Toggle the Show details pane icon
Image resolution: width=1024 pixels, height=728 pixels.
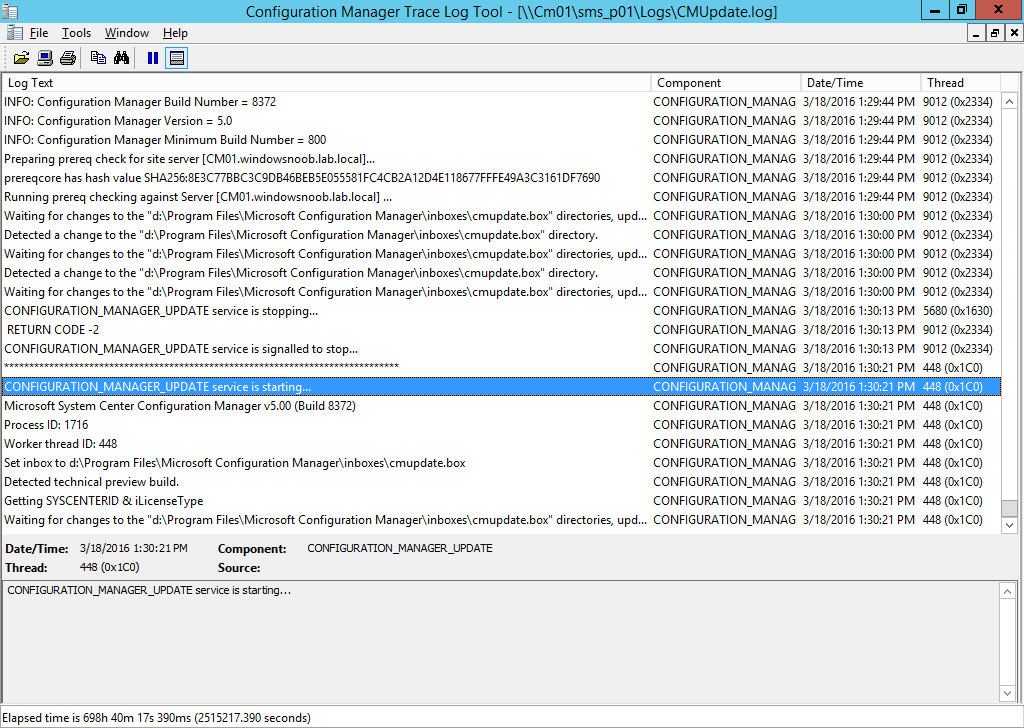(x=176, y=58)
